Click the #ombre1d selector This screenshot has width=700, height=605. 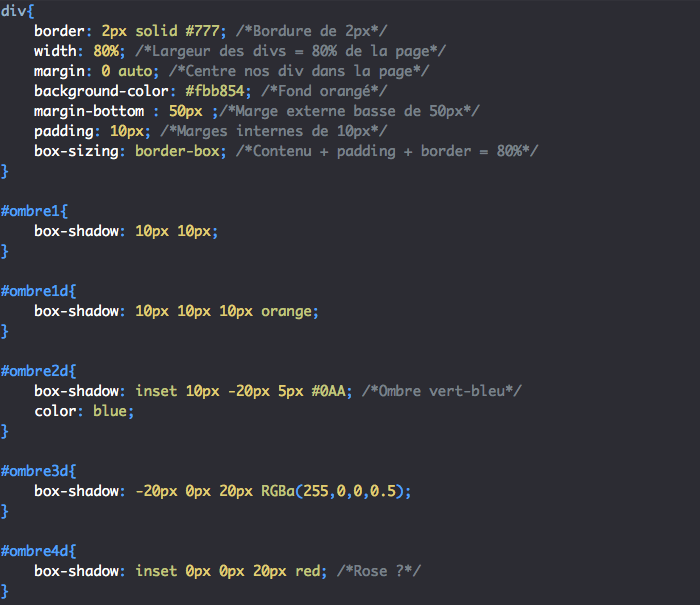pyautogui.click(x=36, y=291)
